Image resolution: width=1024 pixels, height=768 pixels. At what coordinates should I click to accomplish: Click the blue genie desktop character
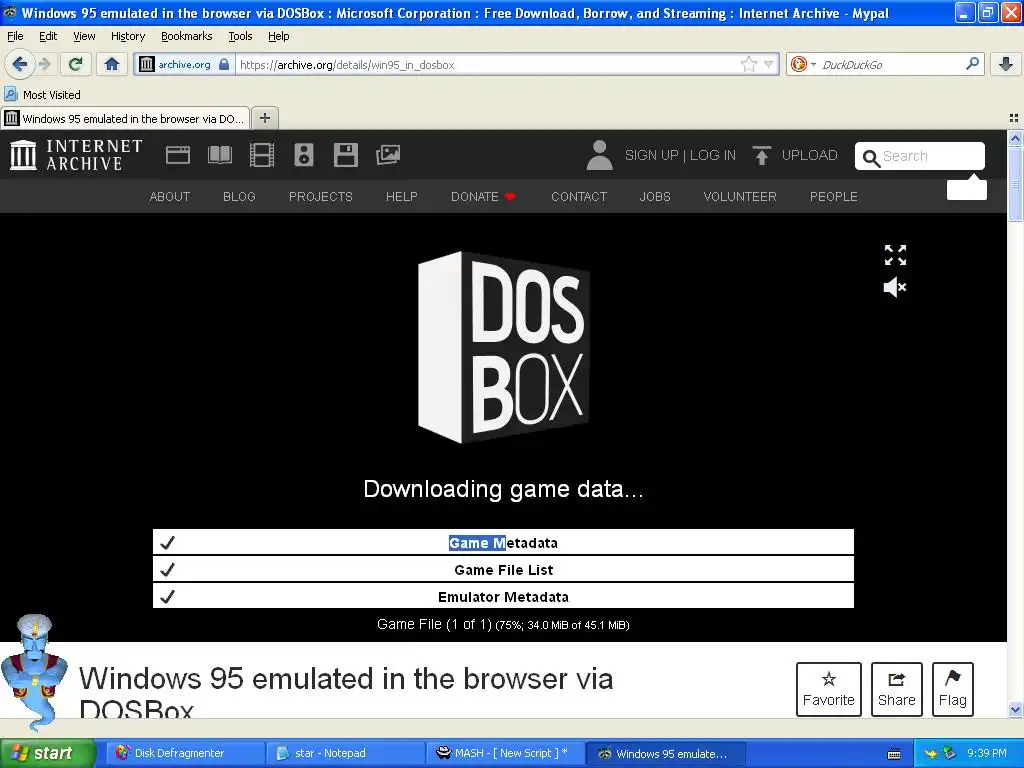(33, 673)
